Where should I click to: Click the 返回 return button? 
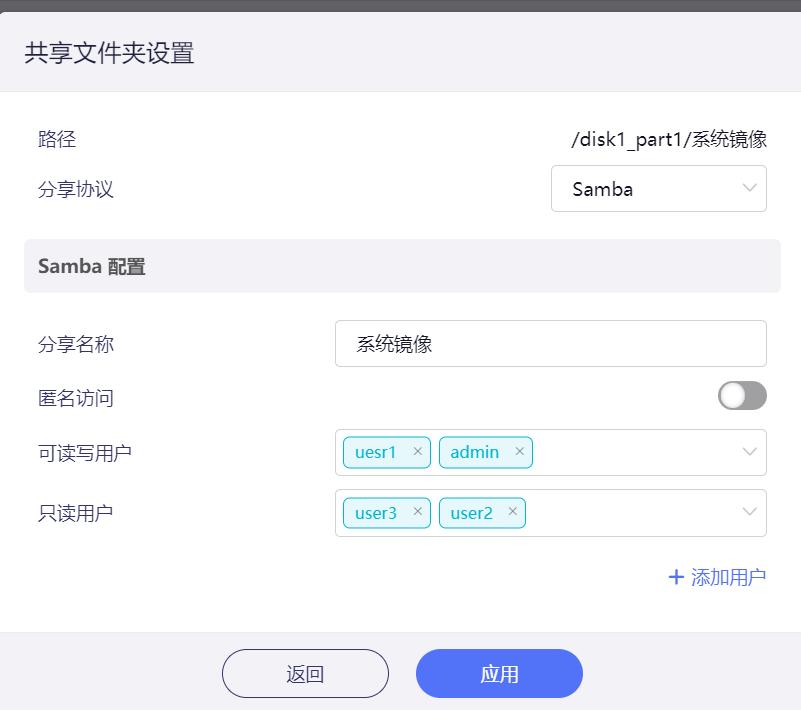pos(306,673)
